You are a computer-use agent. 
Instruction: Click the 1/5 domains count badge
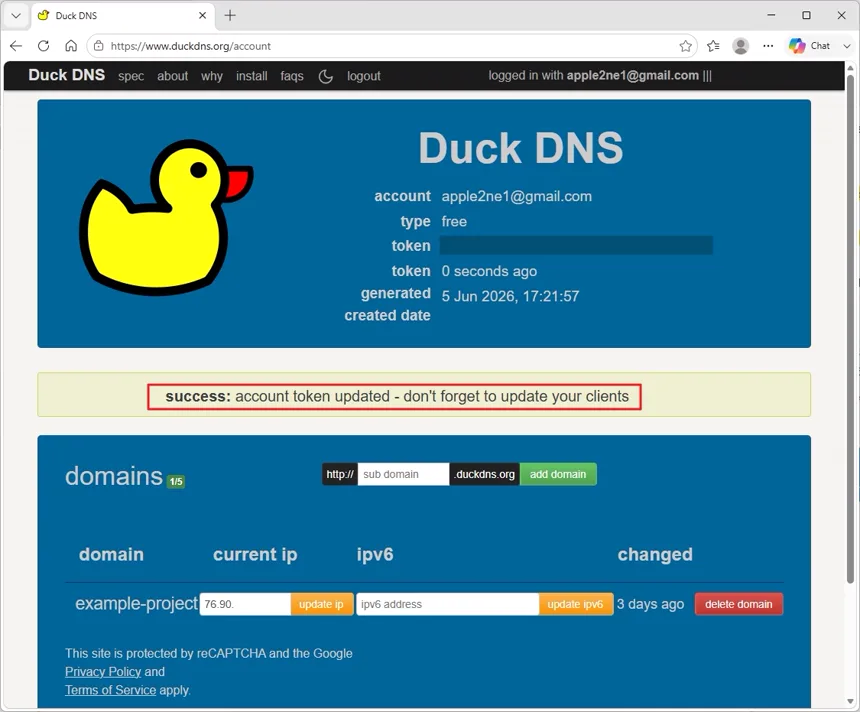point(176,481)
